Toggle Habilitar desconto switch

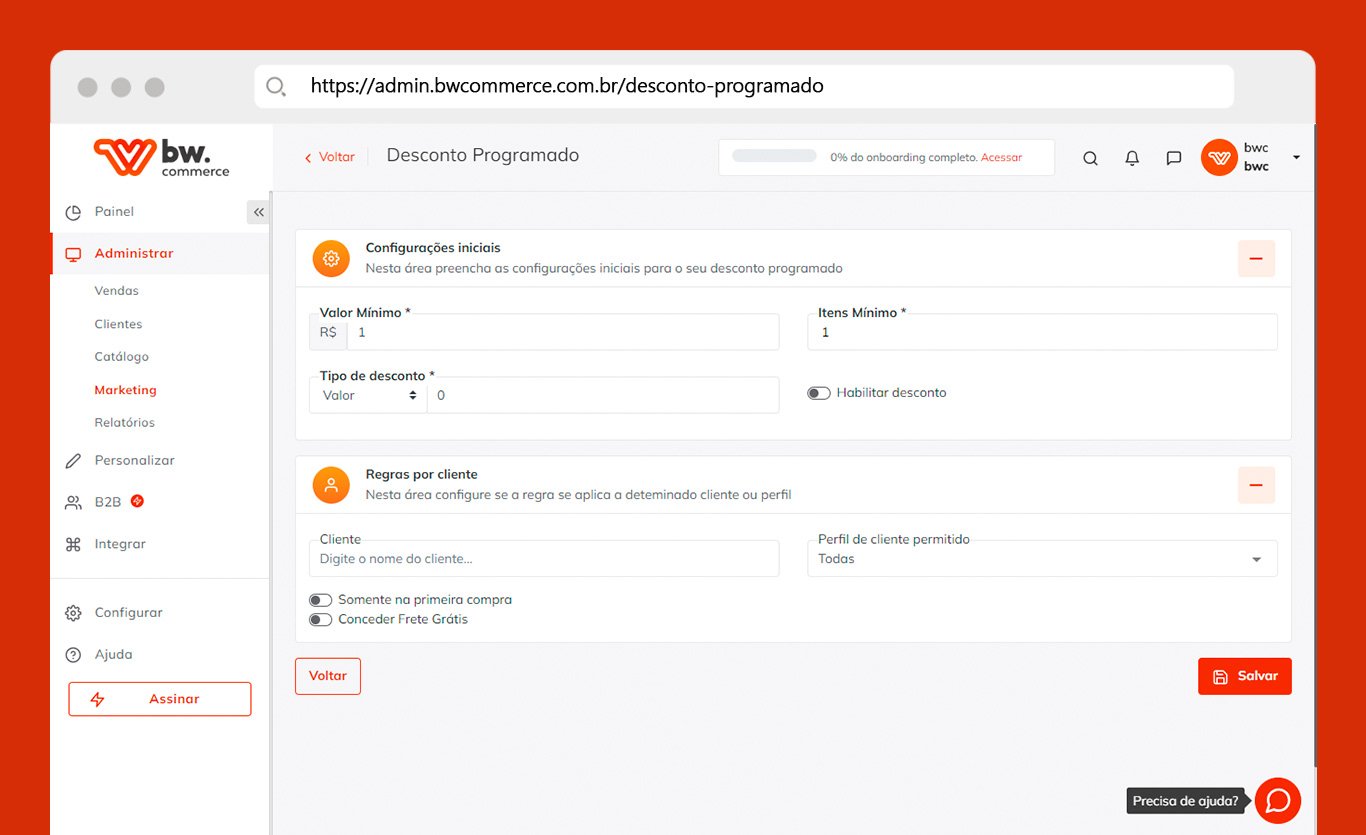click(x=819, y=393)
